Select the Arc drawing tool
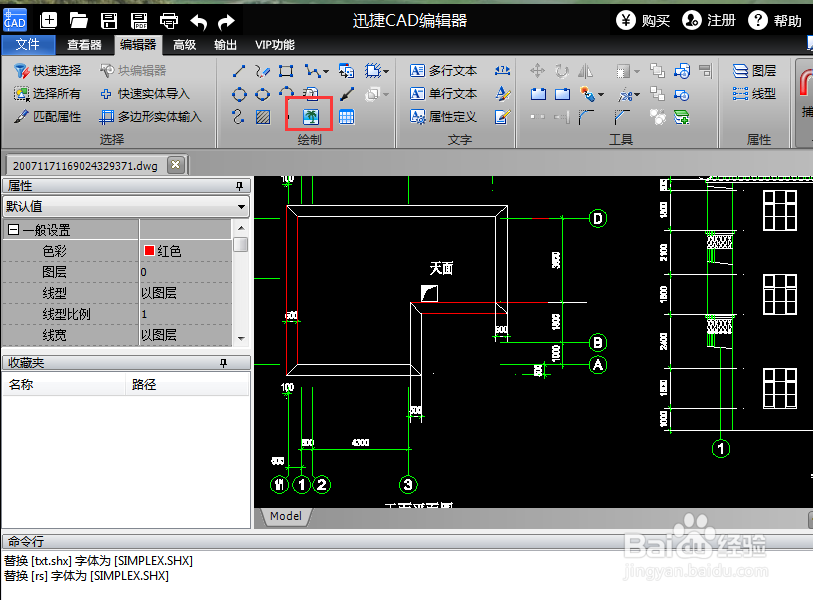This screenshot has height=600, width=813. [x=286, y=93]
